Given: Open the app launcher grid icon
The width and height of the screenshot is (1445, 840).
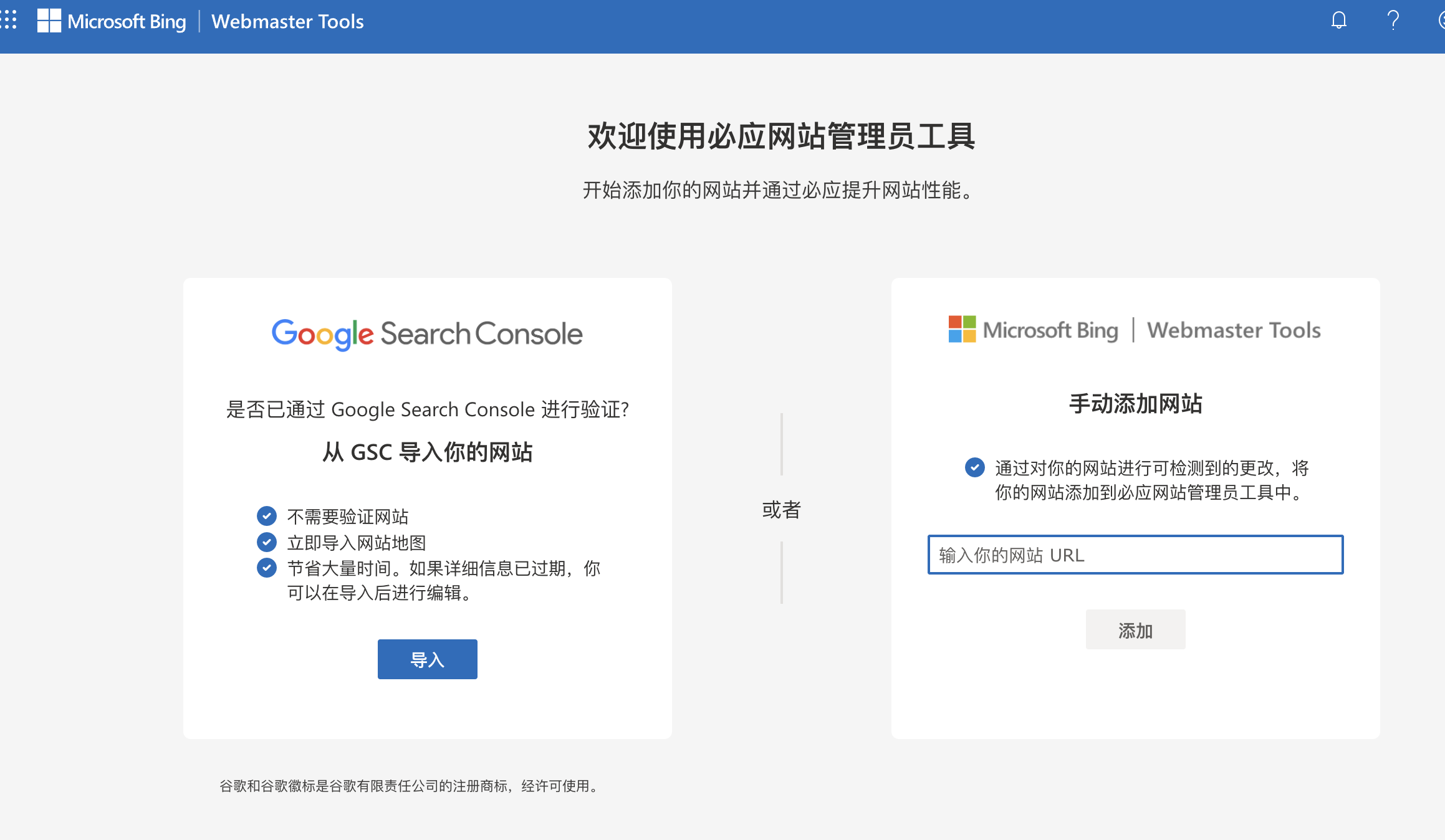Looking at the screenshot, I should [x=9, y=21].
